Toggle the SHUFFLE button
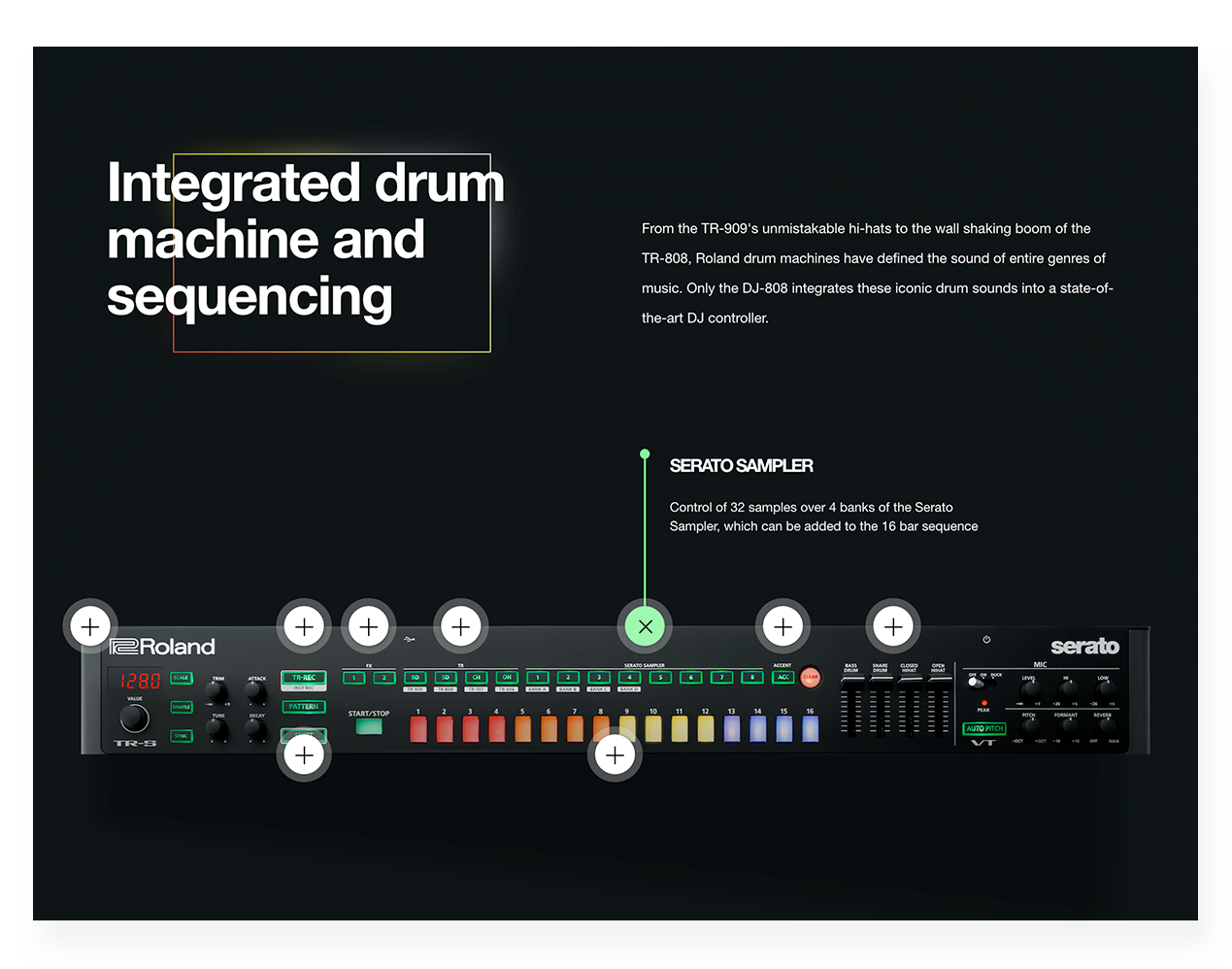1232x969 pixels. pyautogui.click(x=182, y=707)
